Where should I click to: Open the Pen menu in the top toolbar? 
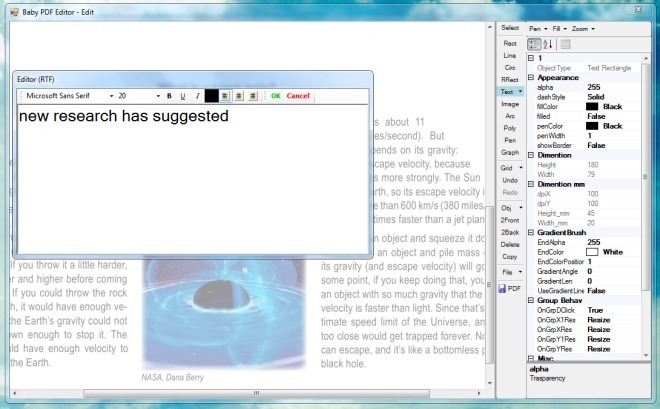[538, 29]
